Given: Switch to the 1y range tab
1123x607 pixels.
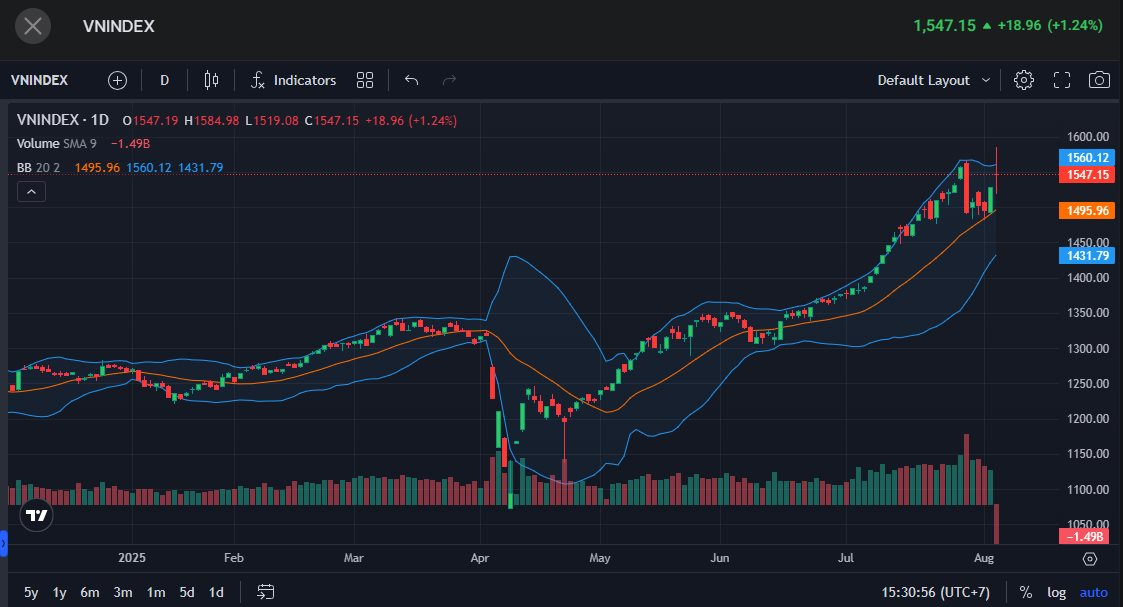Looking at the screenshot, I should coord(58,592).
